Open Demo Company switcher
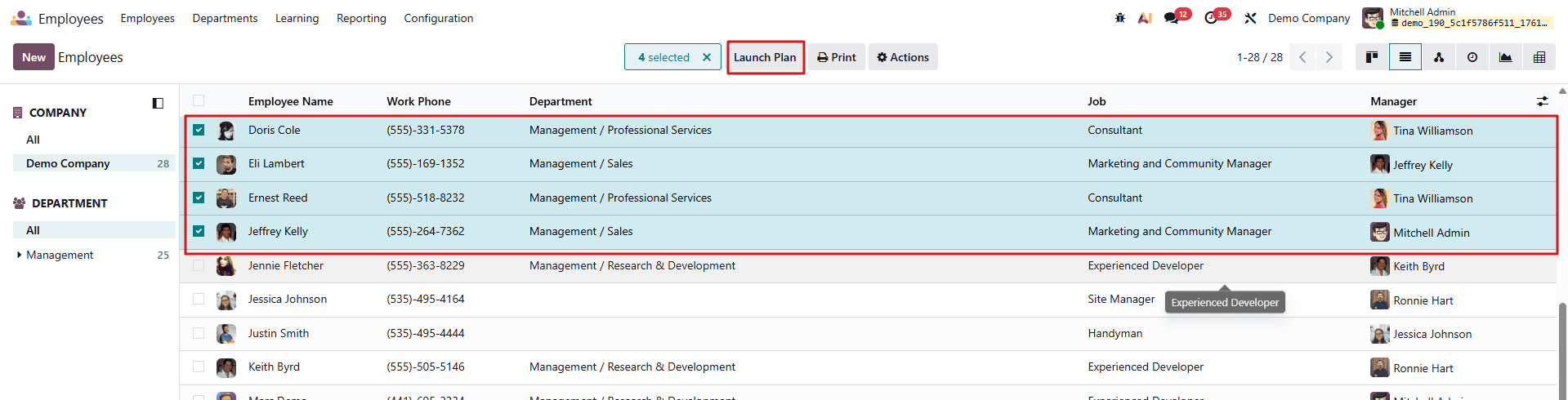1568x400 pixels. [1308, 18]
